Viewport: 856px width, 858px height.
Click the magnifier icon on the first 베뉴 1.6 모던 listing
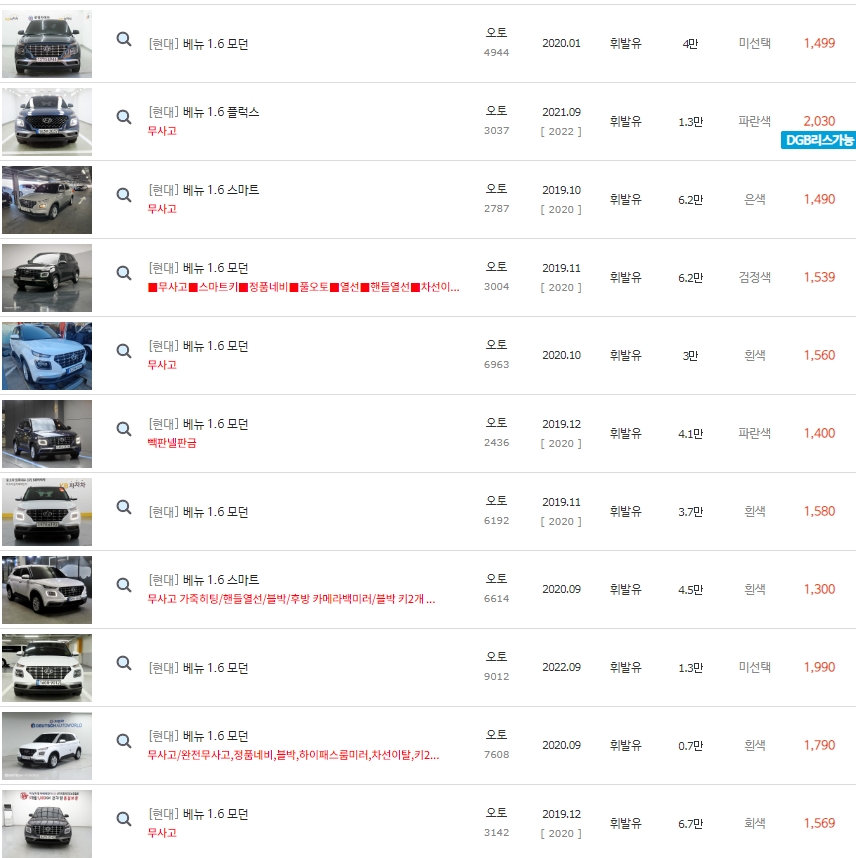point(123,41)
